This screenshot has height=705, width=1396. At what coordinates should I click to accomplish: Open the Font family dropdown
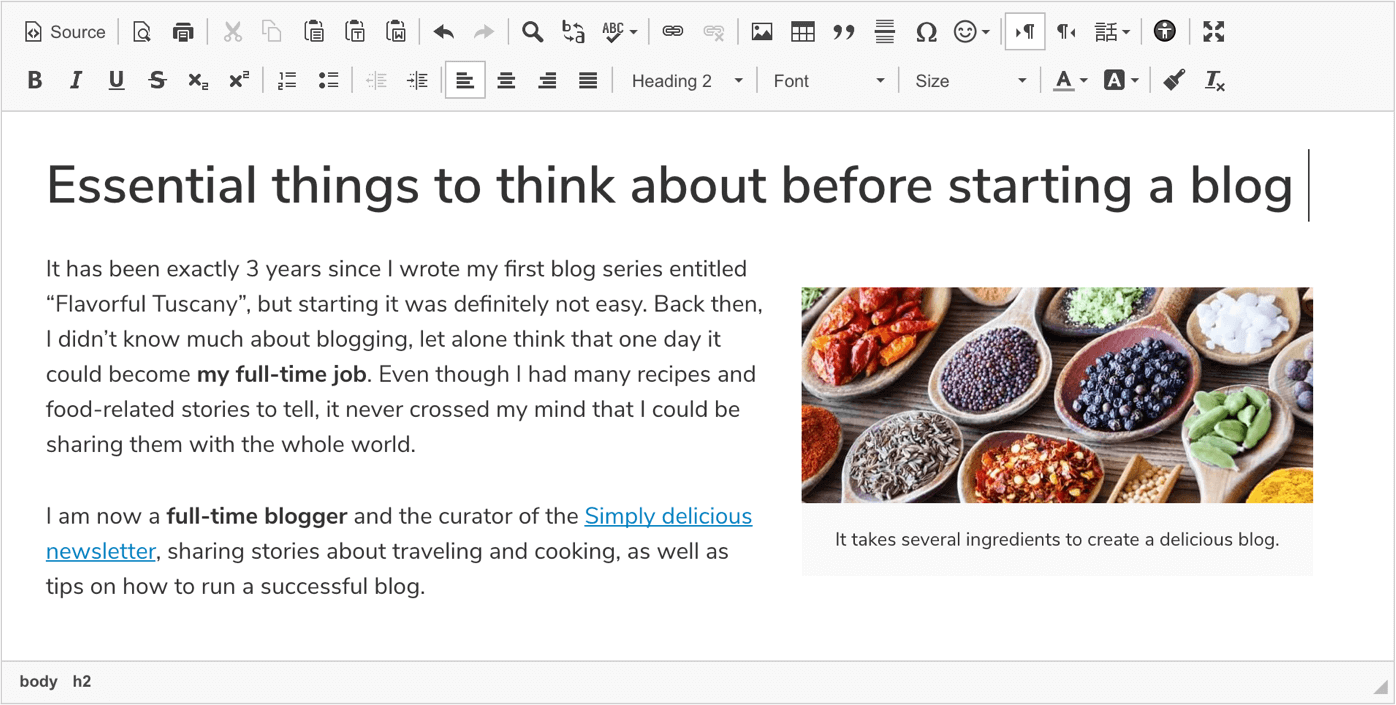click(x=828, y=80)
